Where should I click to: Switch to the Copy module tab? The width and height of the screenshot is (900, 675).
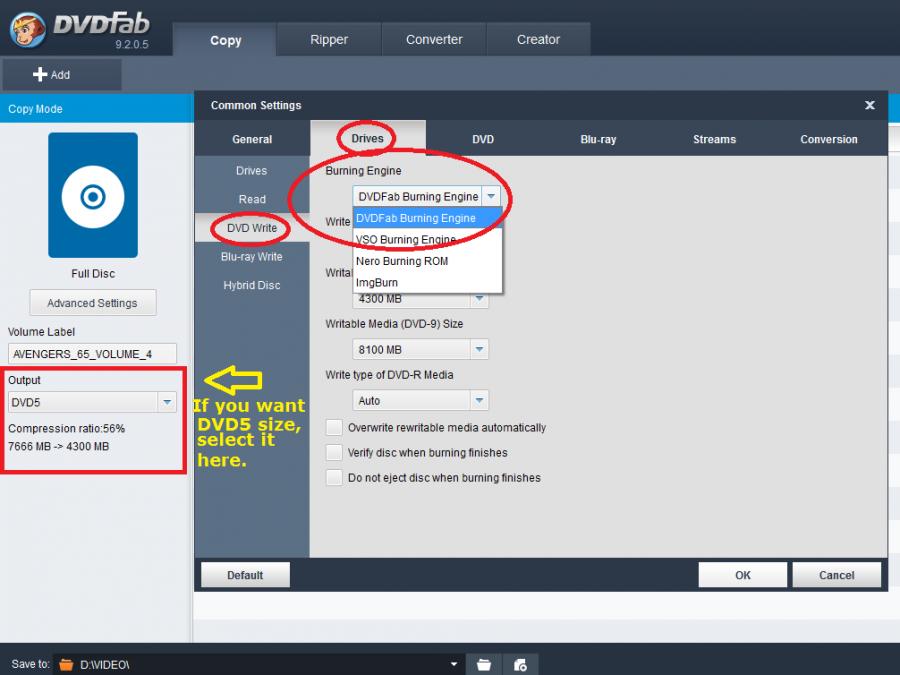(225, 40)
